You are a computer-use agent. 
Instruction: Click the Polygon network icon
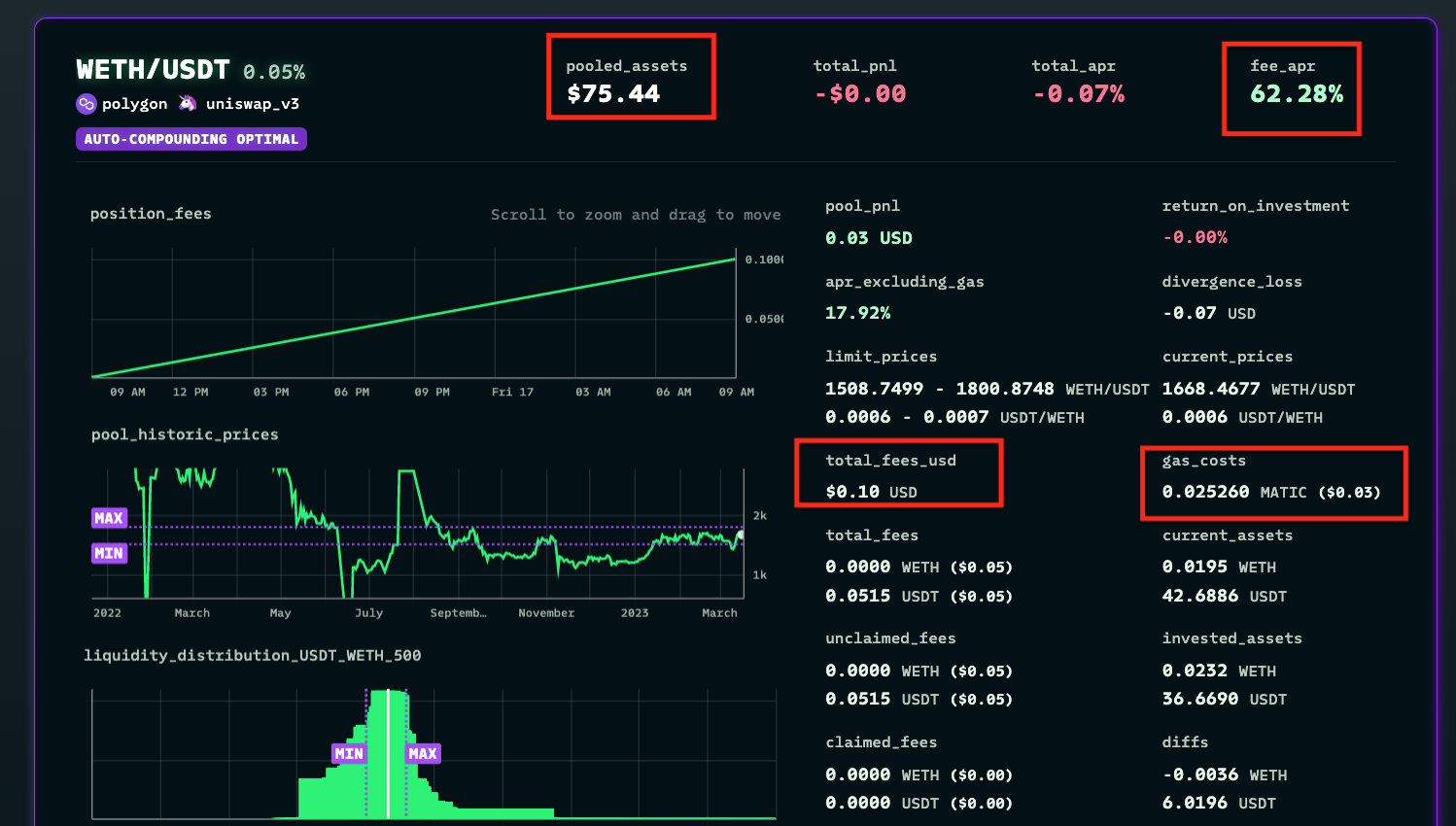click(87, 104)
